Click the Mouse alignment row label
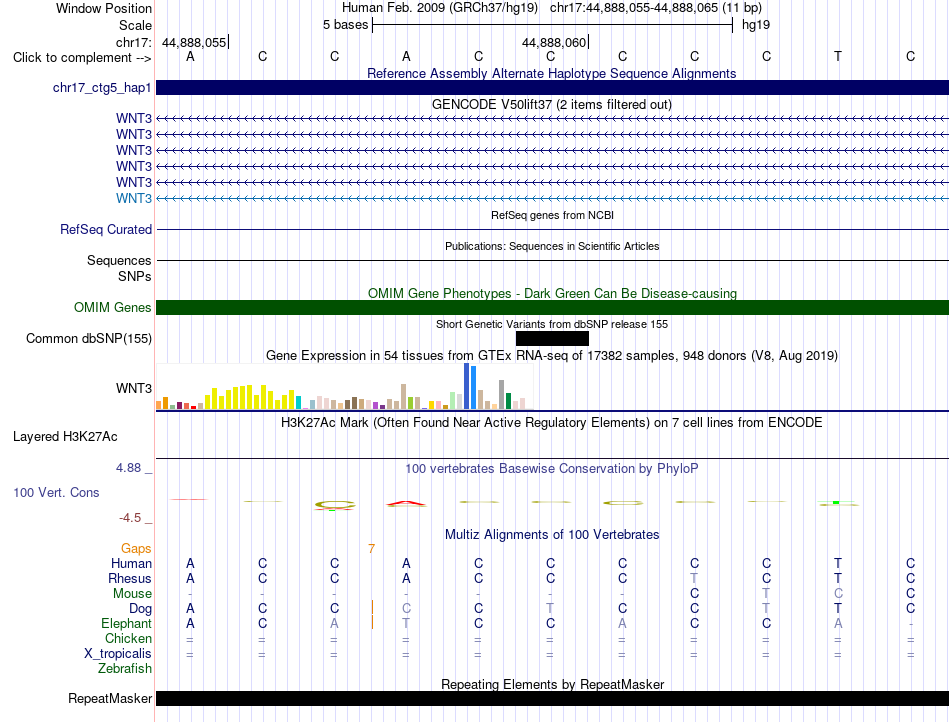The height and width of the screenshot is (722, 950). click(132, 594)
